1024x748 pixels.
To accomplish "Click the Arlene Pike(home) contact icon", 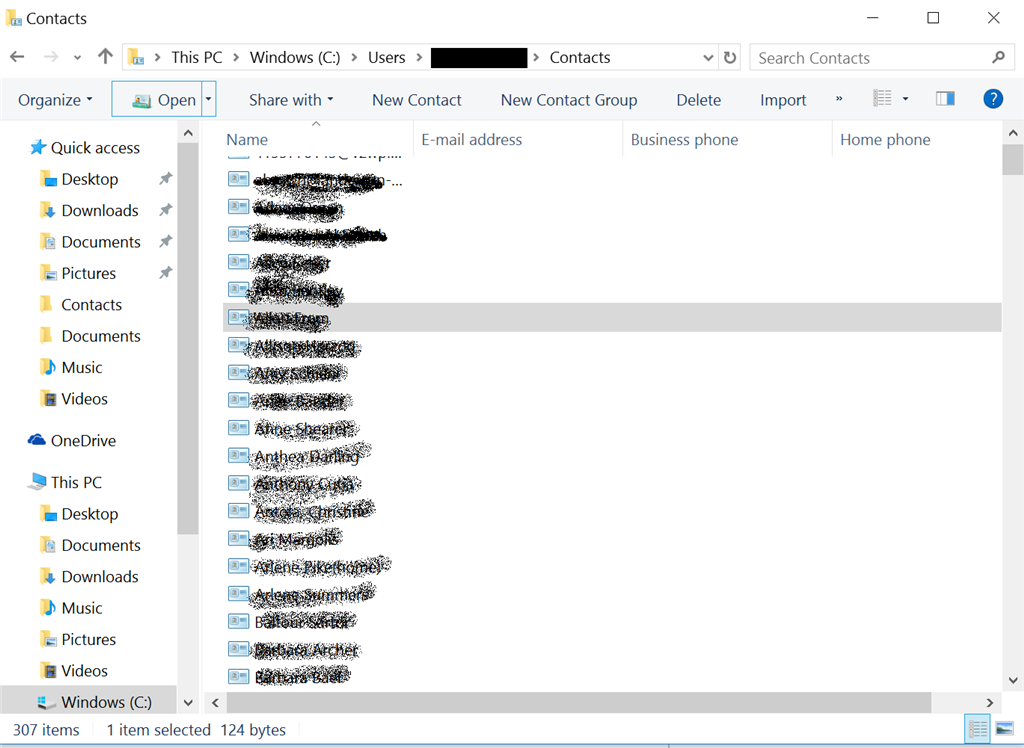I will point(238,566).
